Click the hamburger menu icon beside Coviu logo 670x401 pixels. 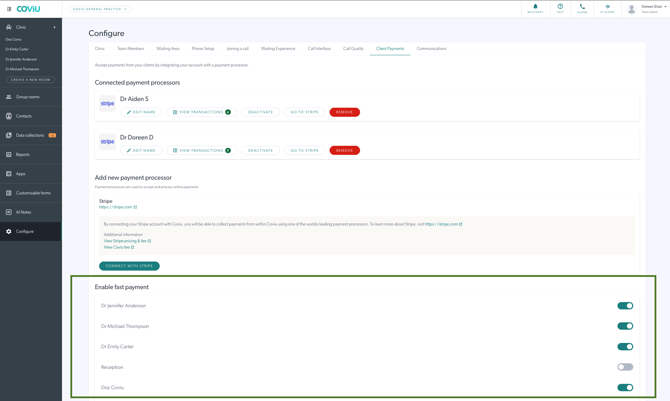[x=9, y=9]
